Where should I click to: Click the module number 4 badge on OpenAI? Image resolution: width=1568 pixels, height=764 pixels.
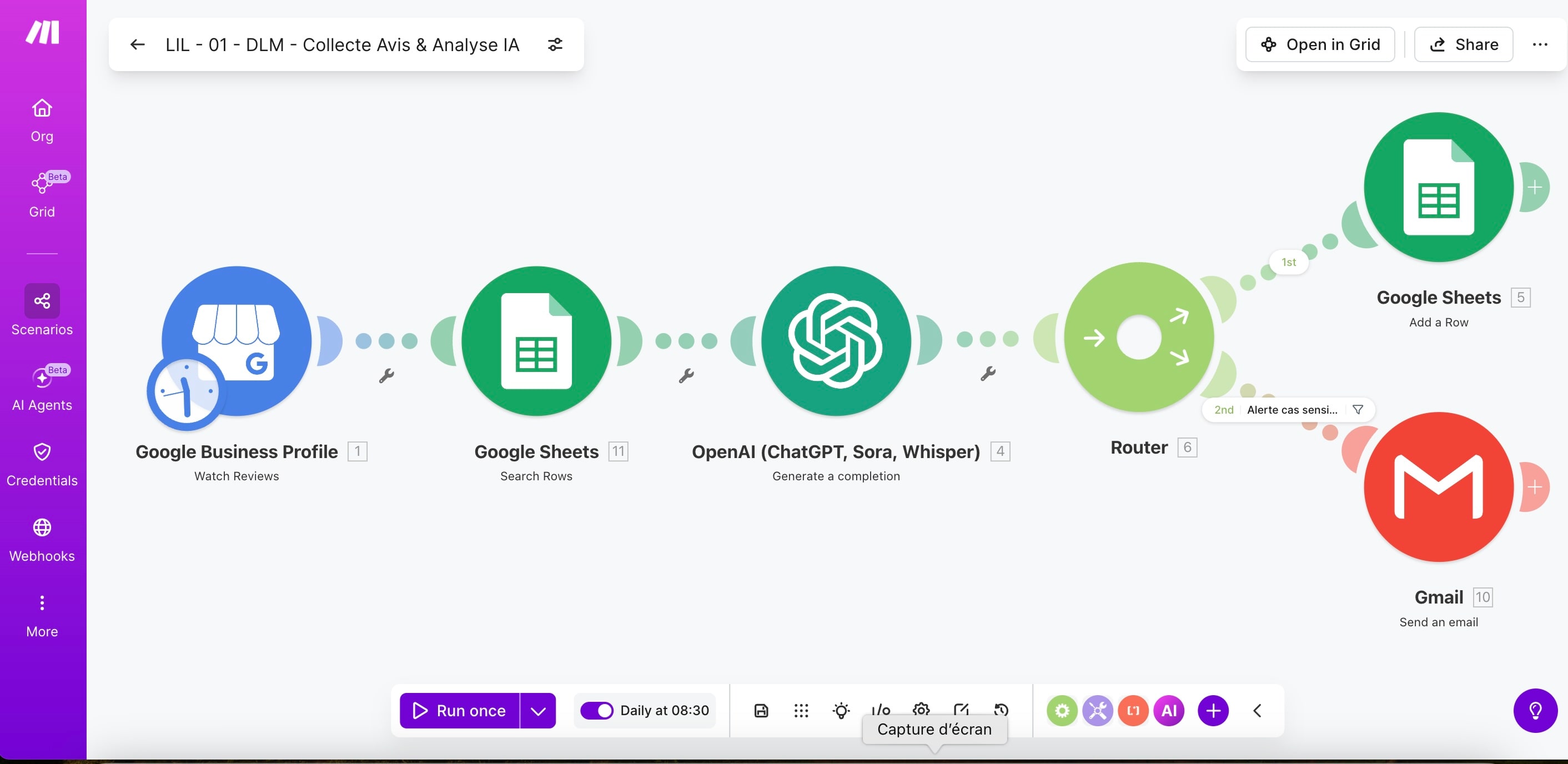coord(1000,452)
